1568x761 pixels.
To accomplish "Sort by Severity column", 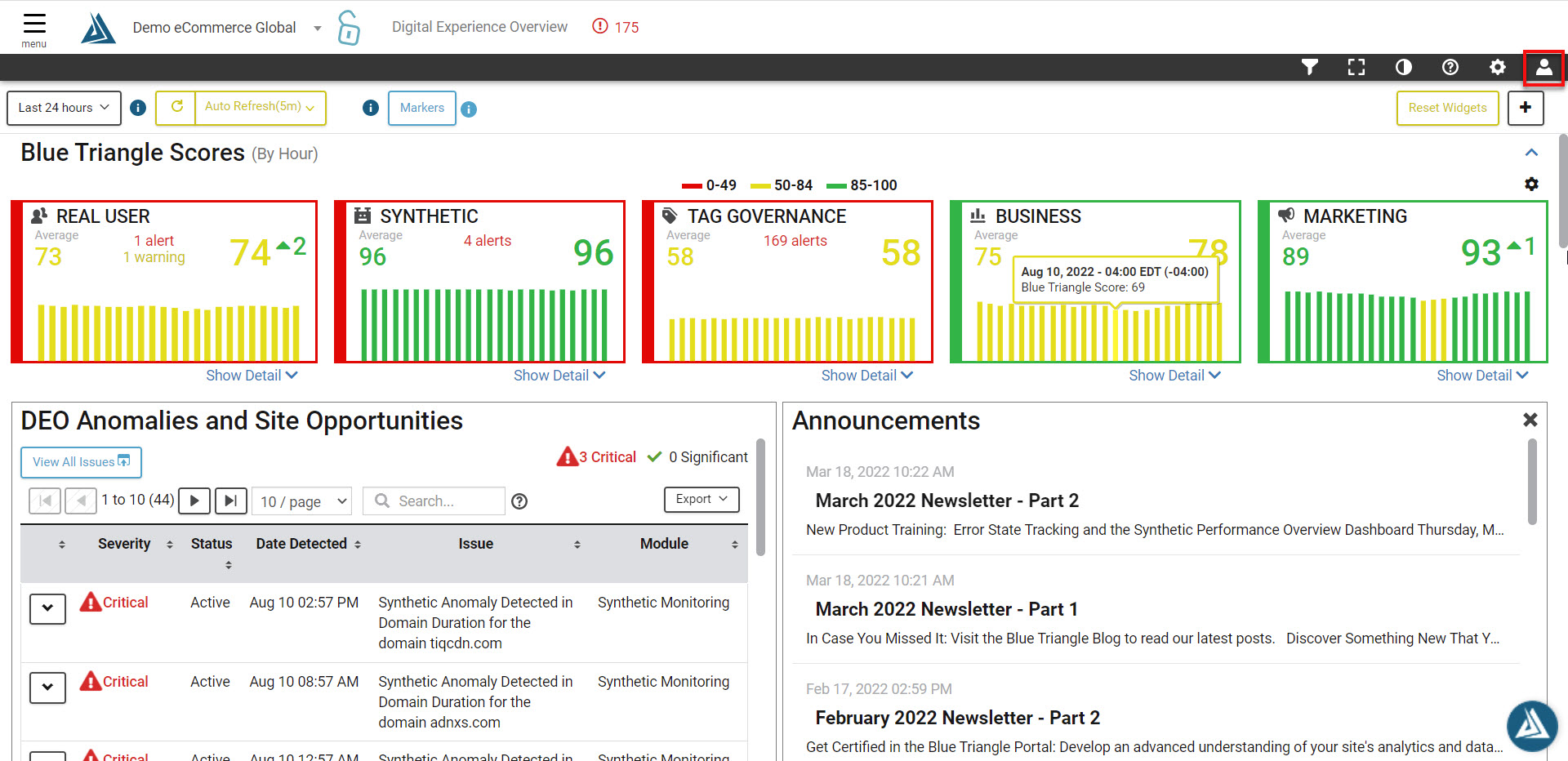I will (135, 544).
